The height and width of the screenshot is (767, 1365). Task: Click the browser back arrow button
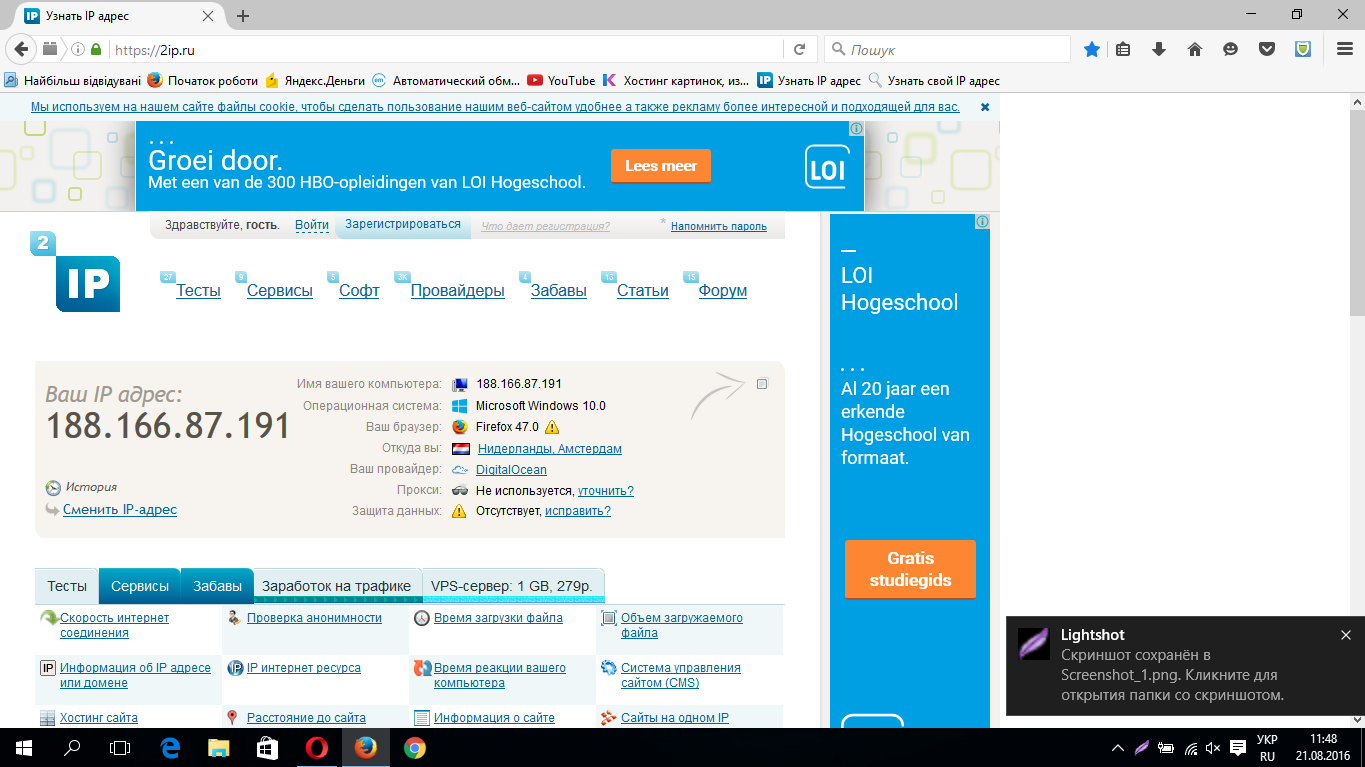(x=21, y=49)
